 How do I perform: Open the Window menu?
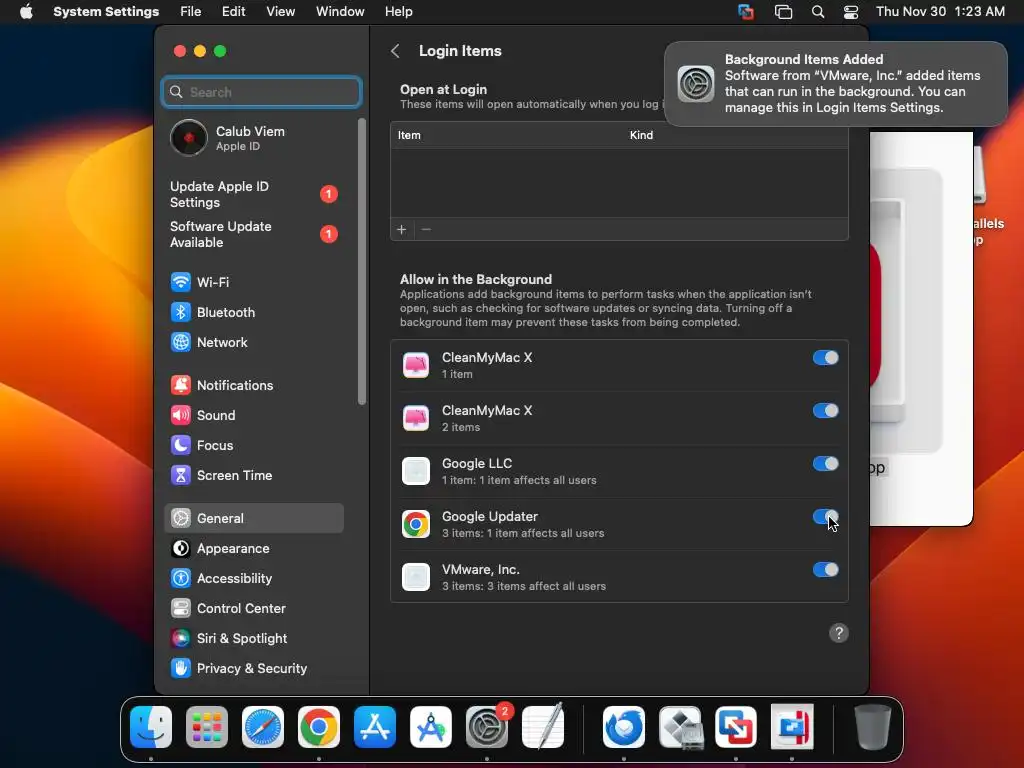coord(340,12)
